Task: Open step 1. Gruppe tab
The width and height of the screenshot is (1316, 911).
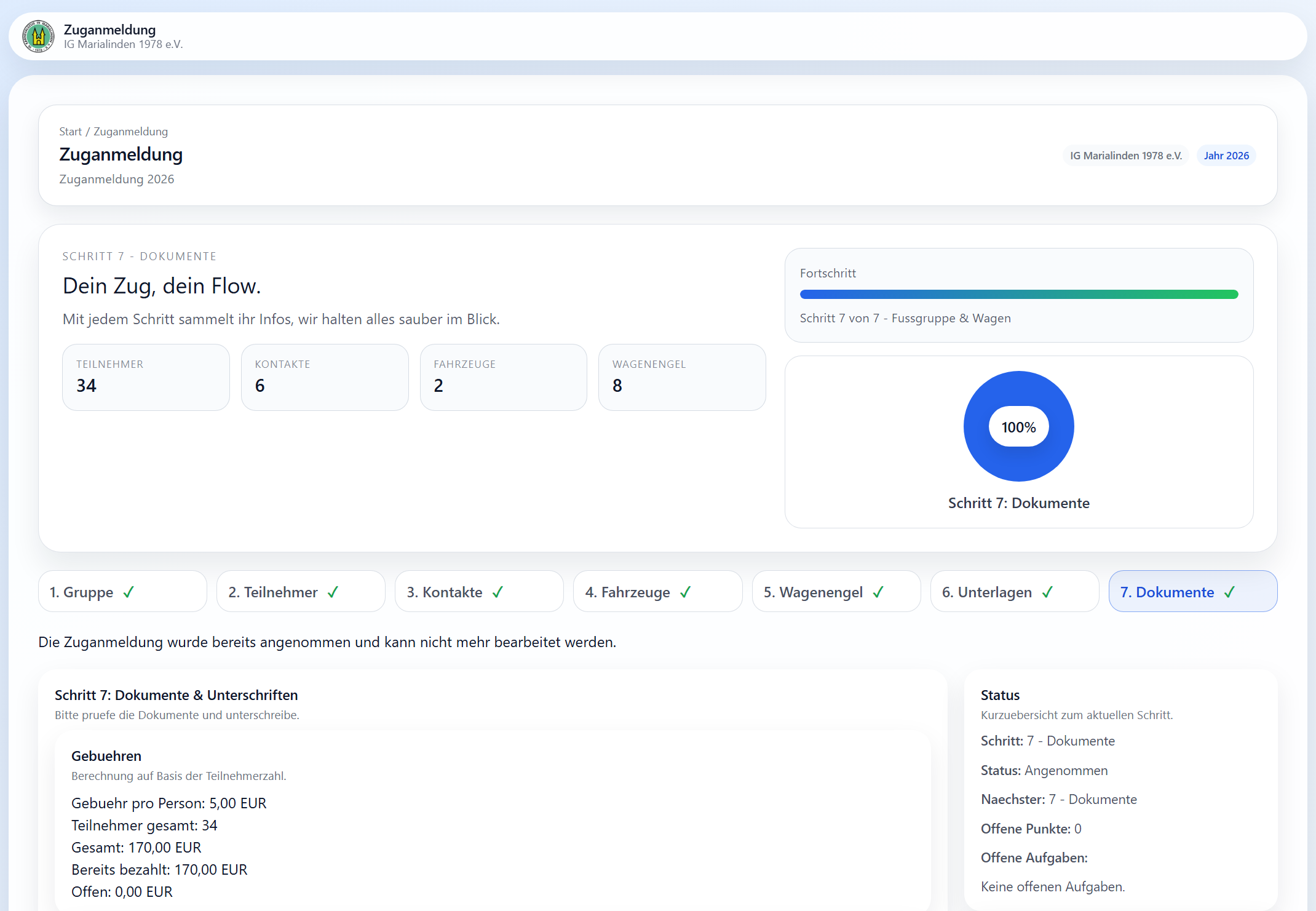Action: pyautogui.click(x=82, y=592)
